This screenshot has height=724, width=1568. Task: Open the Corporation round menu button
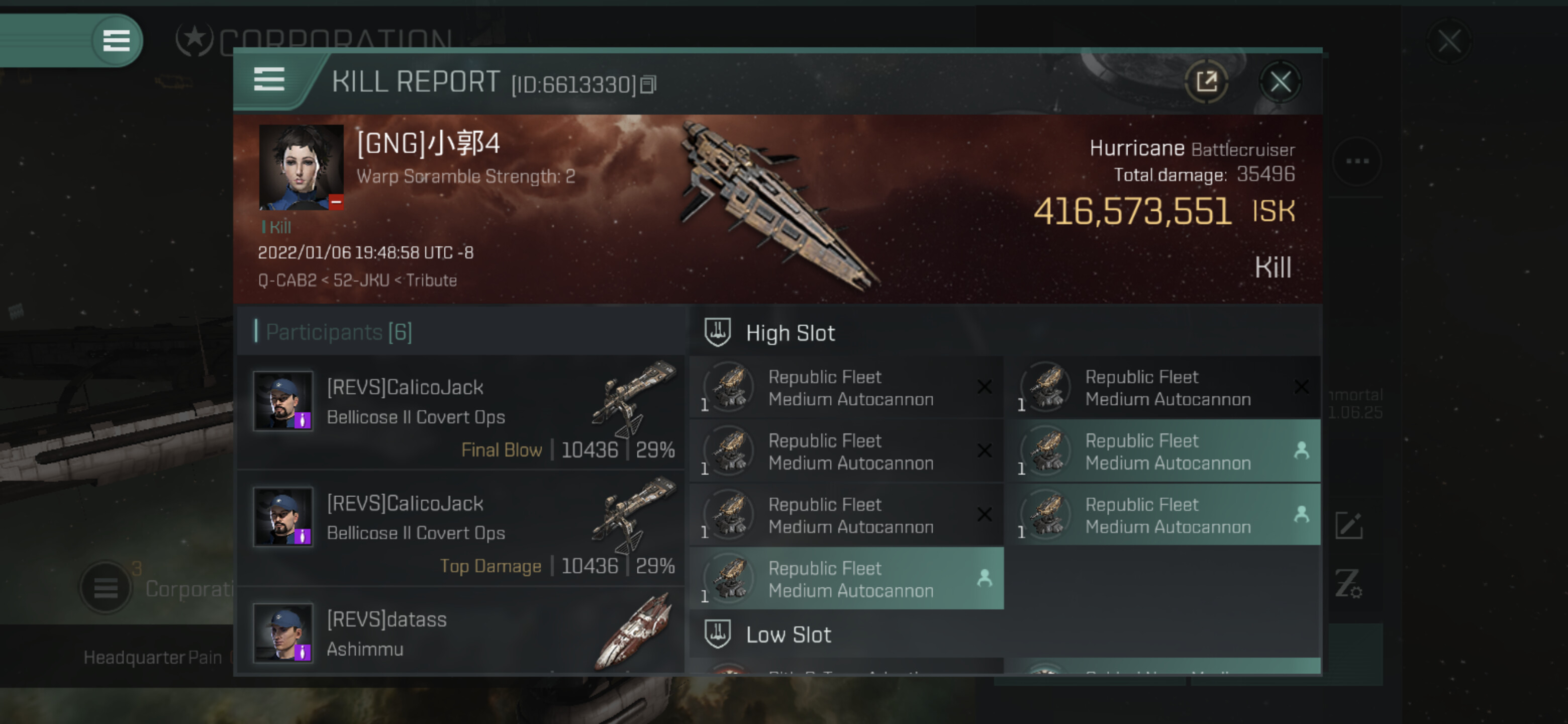pyautogui.click(x=106, y=587)
